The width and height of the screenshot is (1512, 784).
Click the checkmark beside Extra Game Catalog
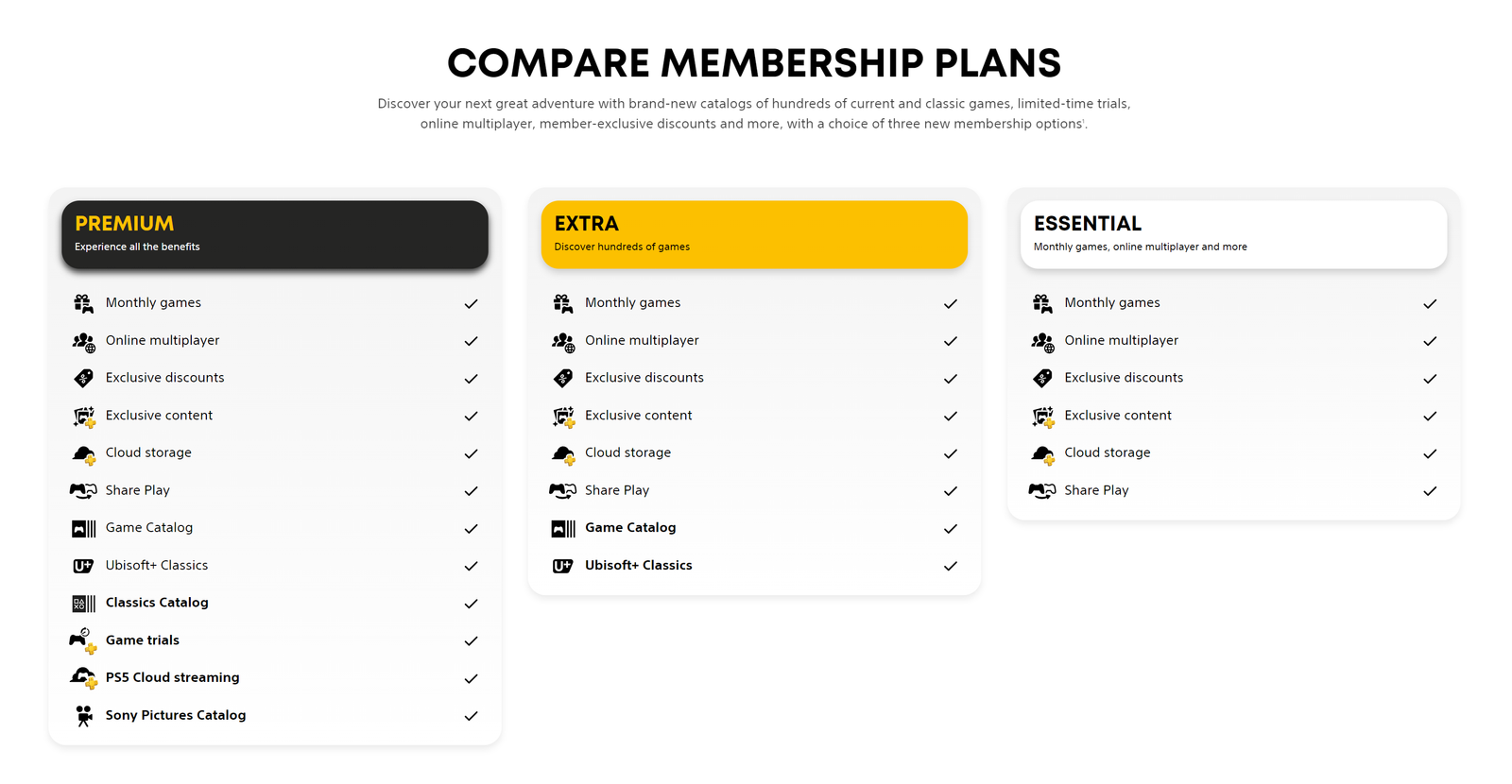950,529
